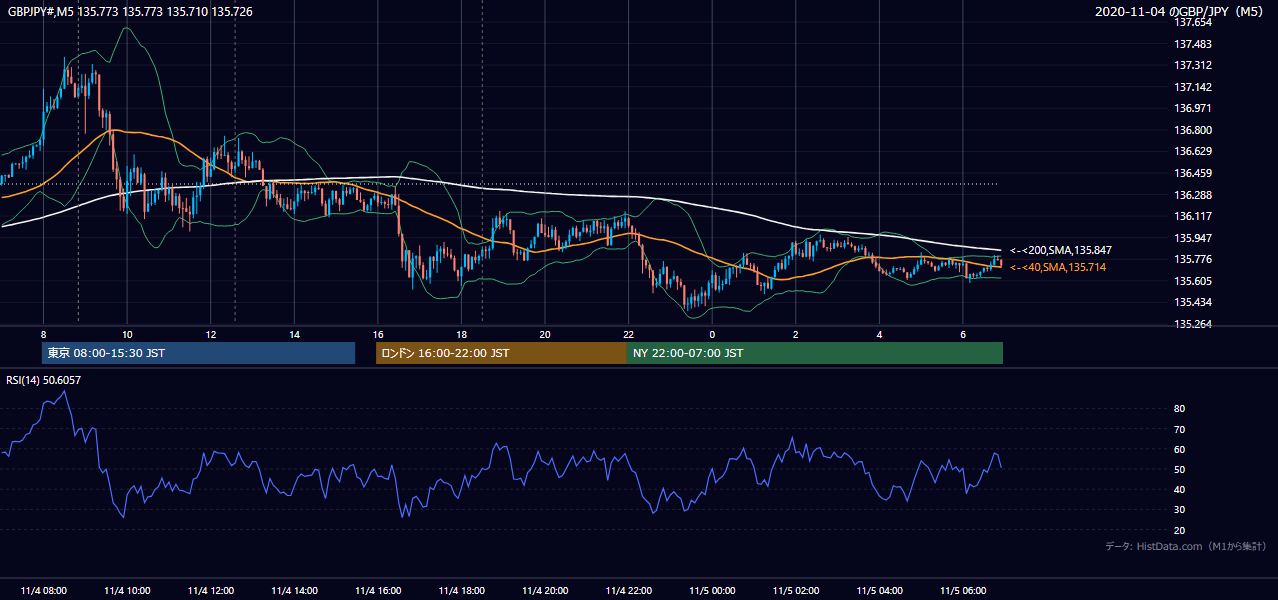Screen dimensions: 1278x600
Task: Click the bottom time label 11/5 00:00
Action: (712, 590)
